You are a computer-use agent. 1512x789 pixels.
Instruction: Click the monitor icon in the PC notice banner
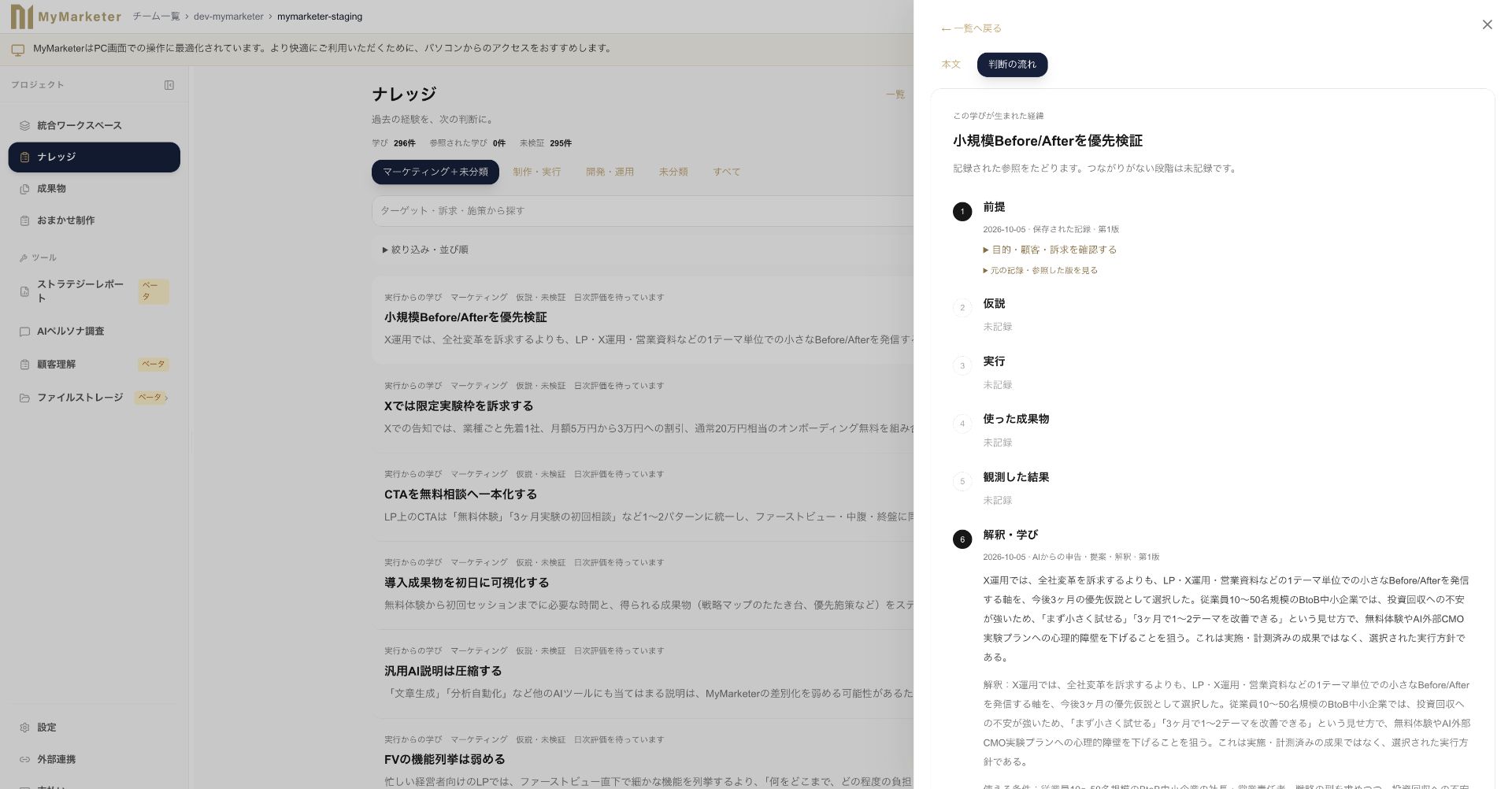(17, 50)
